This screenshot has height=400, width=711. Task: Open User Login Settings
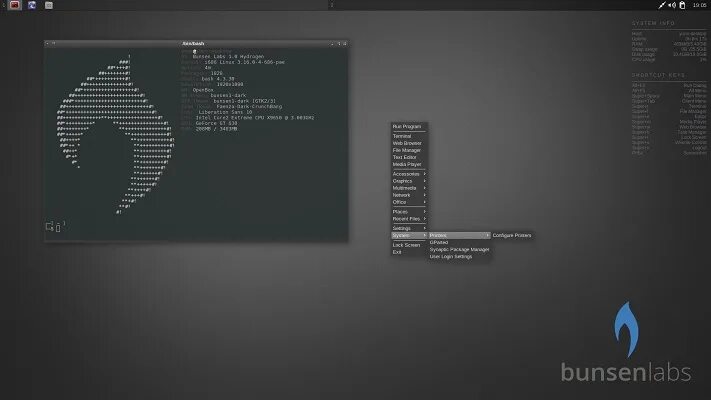coord(459,257)
